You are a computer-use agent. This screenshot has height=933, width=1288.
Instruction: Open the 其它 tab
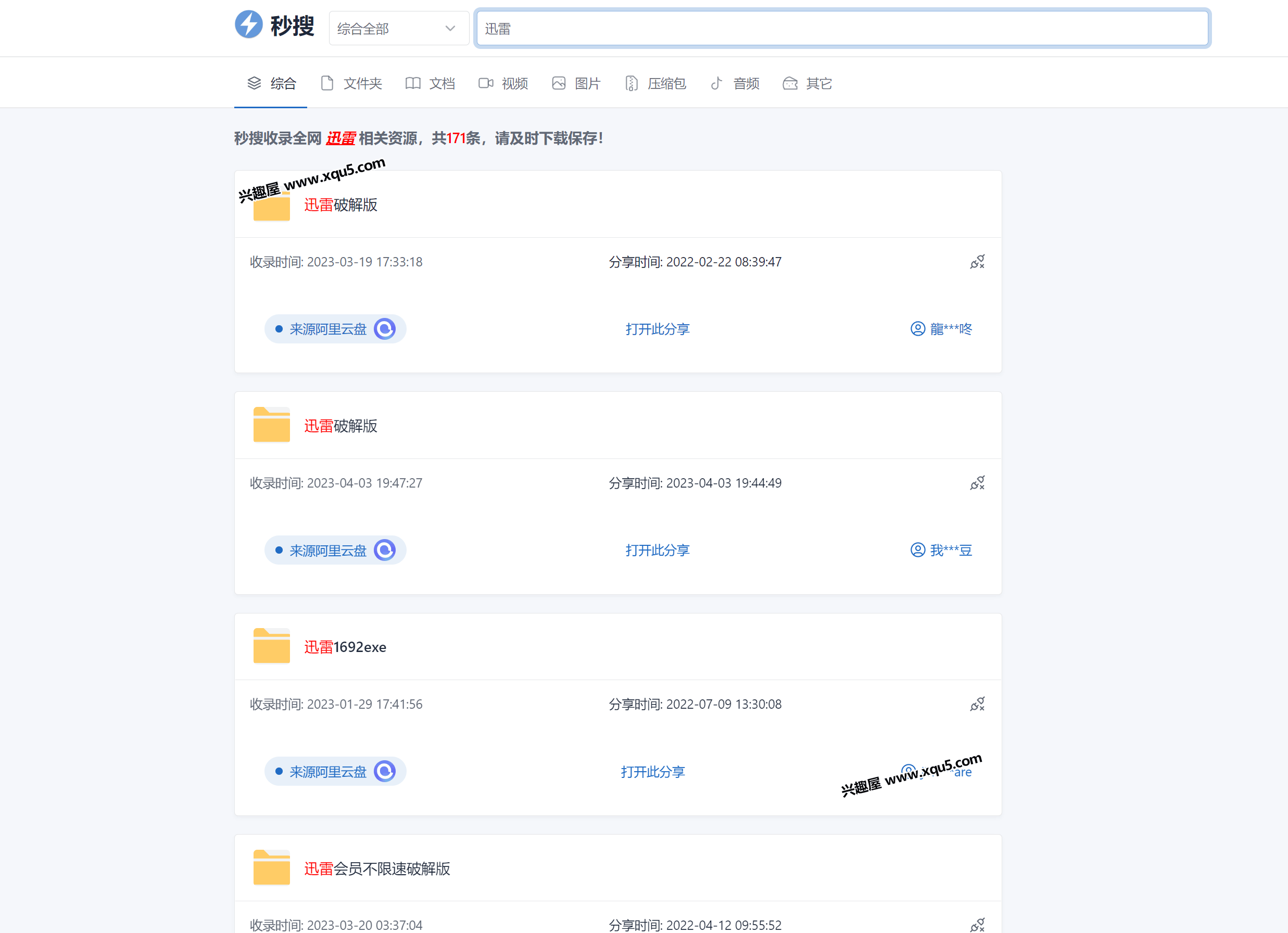pos(807,83)
